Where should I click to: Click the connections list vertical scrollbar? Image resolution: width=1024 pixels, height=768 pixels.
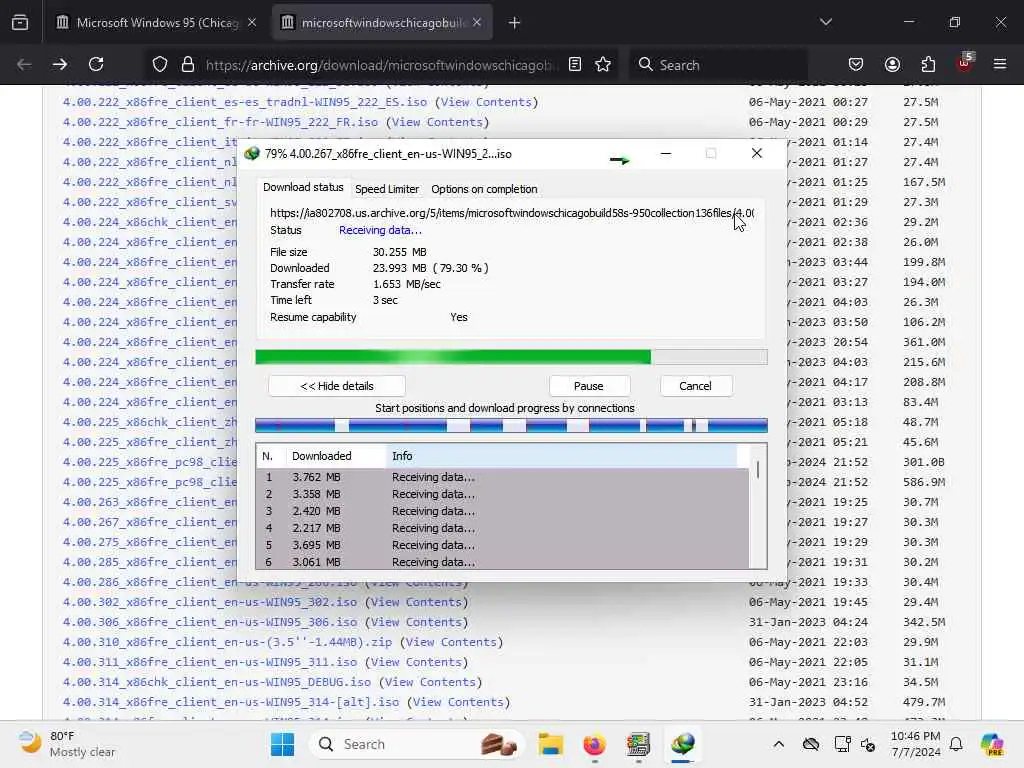point(758,506)
